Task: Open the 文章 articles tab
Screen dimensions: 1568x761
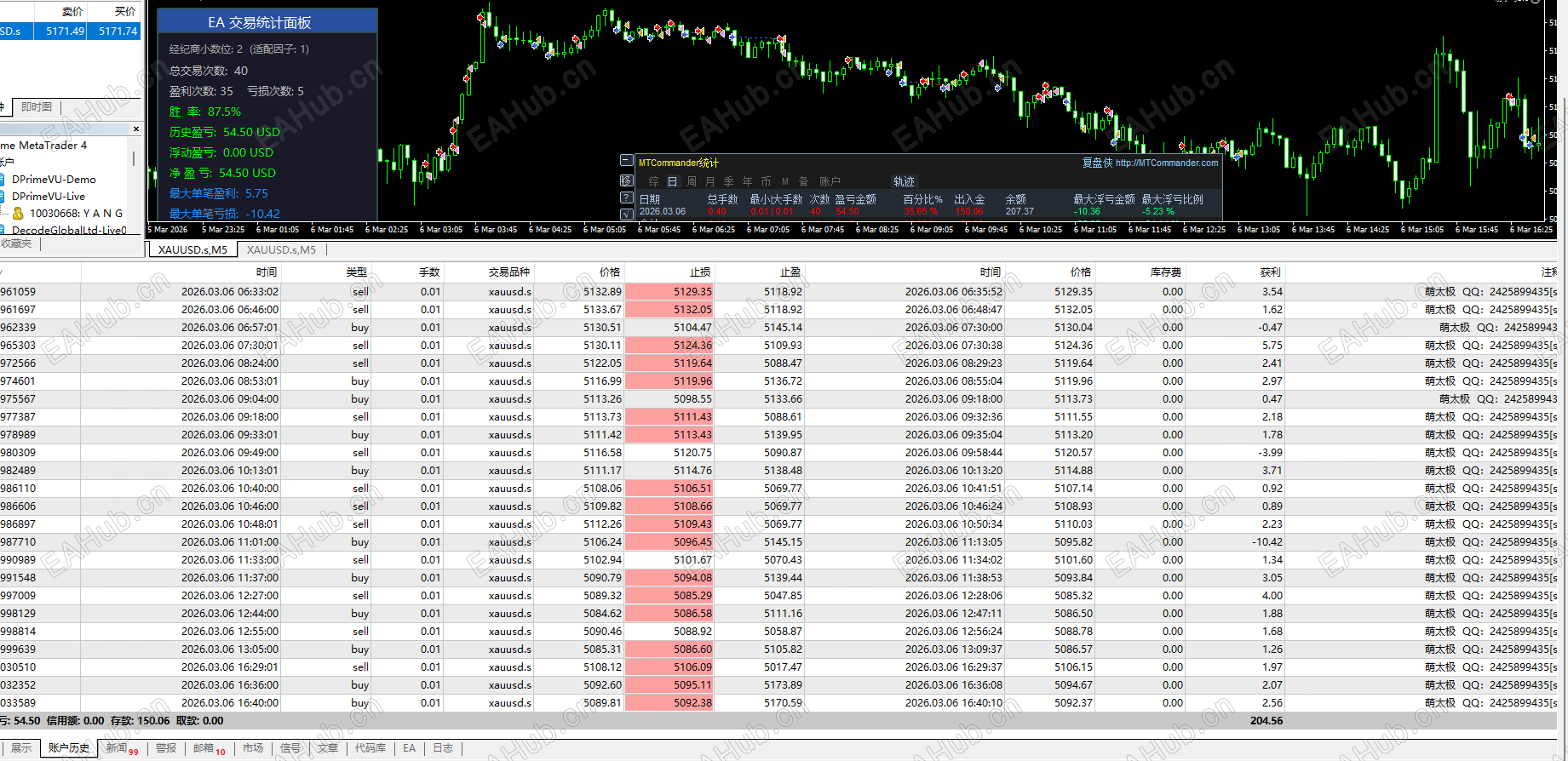Action: (x=328, y=748)
